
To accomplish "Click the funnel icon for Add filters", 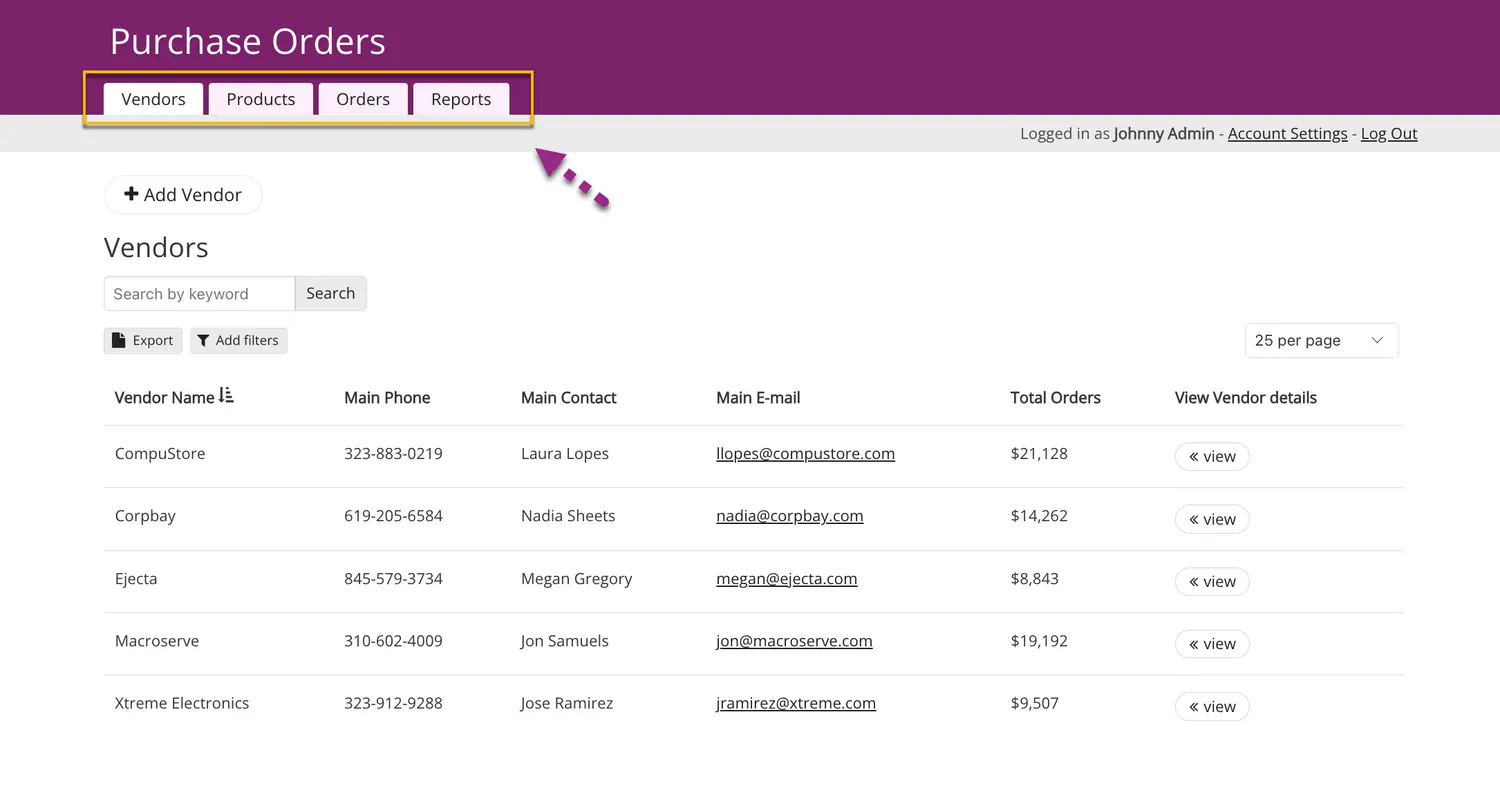I will (x=203, y=340).
